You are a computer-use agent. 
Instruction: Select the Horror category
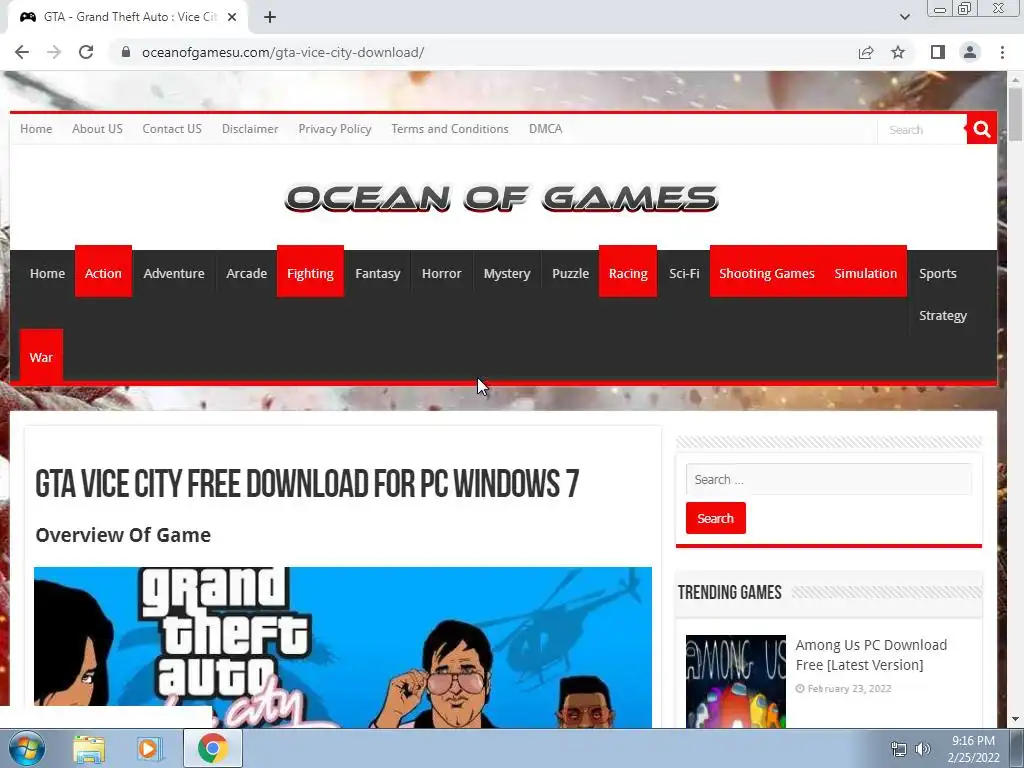[441, 273]
